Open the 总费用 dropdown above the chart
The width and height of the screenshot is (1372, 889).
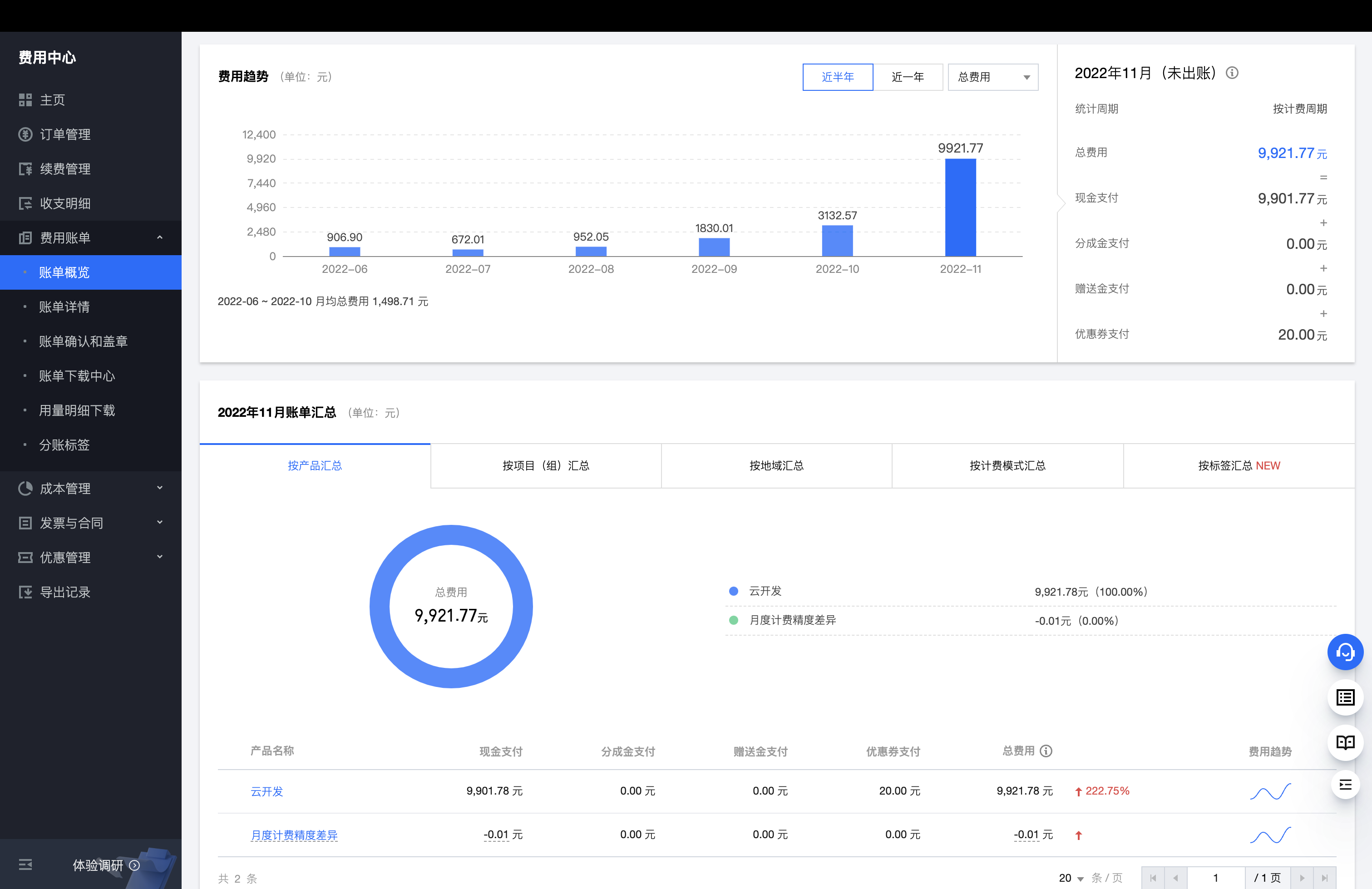tap(993, 77)
